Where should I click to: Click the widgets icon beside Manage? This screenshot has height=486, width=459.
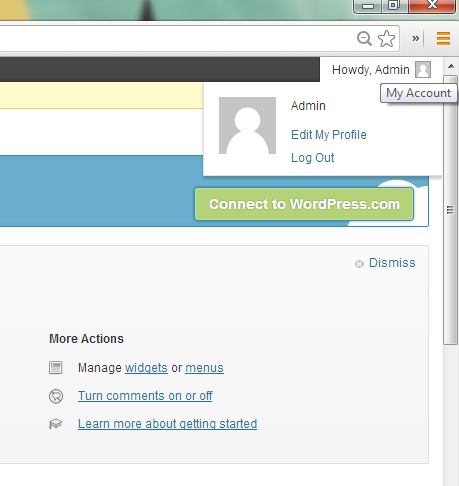tap(55, 368)
